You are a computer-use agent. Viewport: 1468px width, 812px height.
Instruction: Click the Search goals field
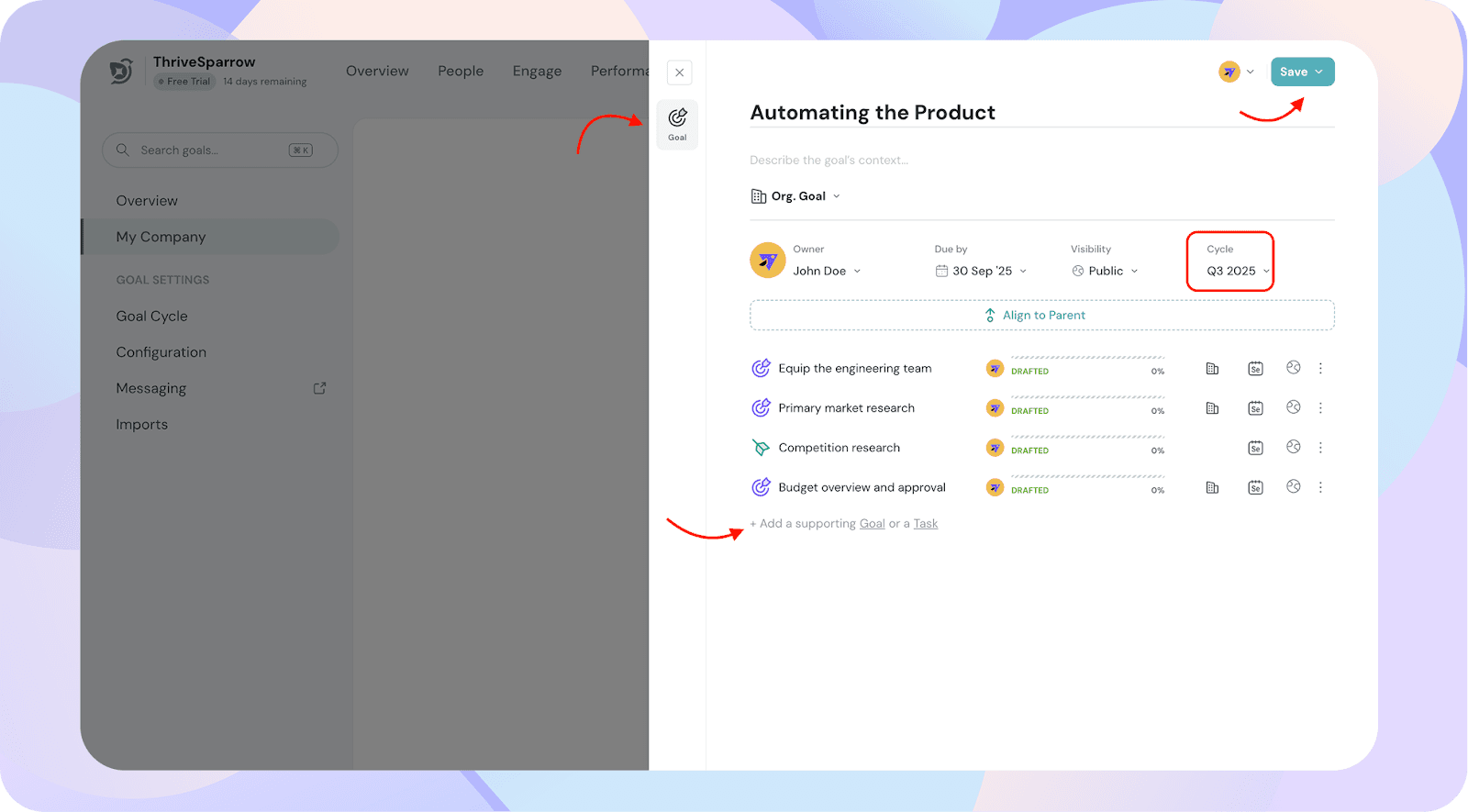220,150
